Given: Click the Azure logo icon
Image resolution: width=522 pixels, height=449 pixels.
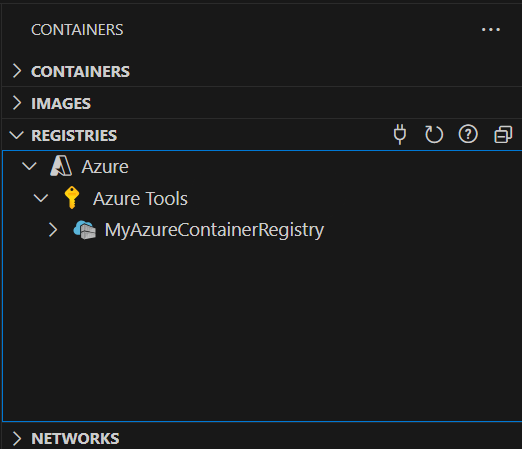Looking at the screenshot, I should pyautogui.click(x=61, y=166).
